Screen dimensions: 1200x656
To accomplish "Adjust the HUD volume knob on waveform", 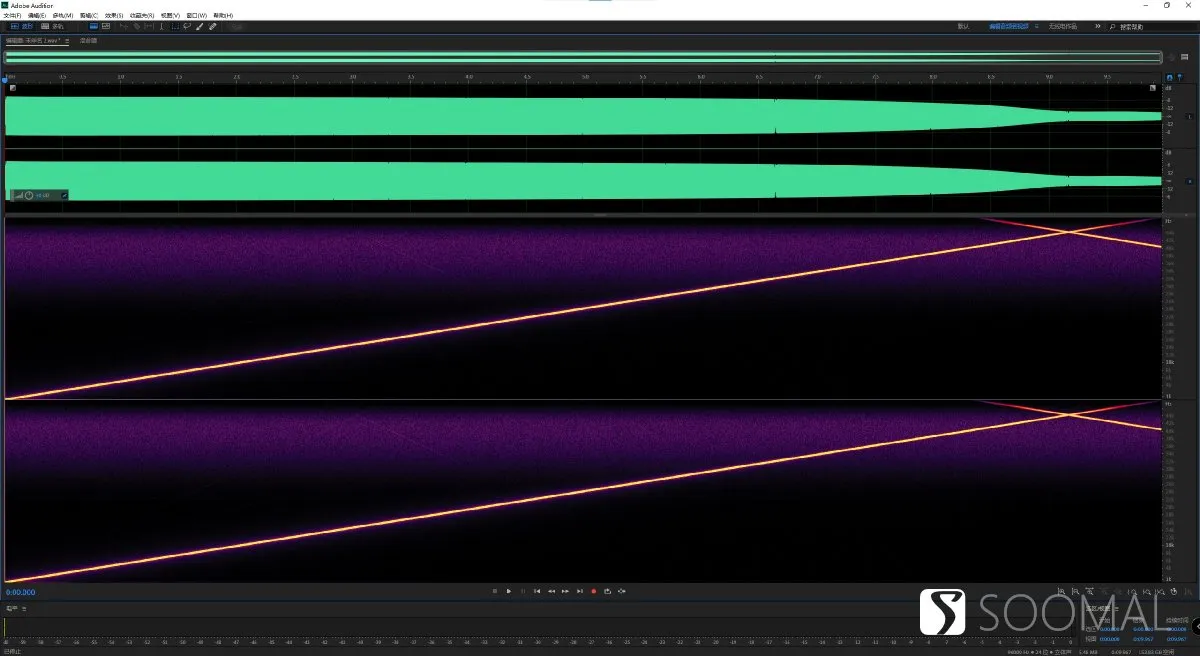I will tap(29, 195).
